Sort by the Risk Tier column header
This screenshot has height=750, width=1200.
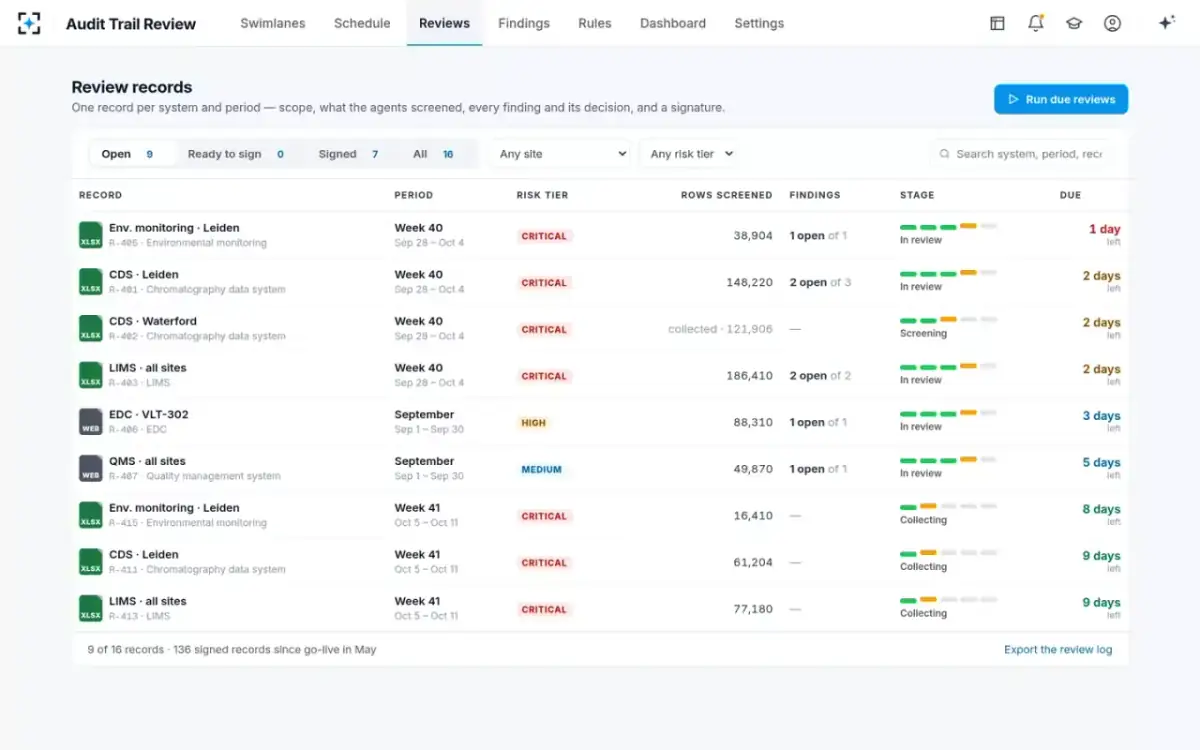pos(542,195)
